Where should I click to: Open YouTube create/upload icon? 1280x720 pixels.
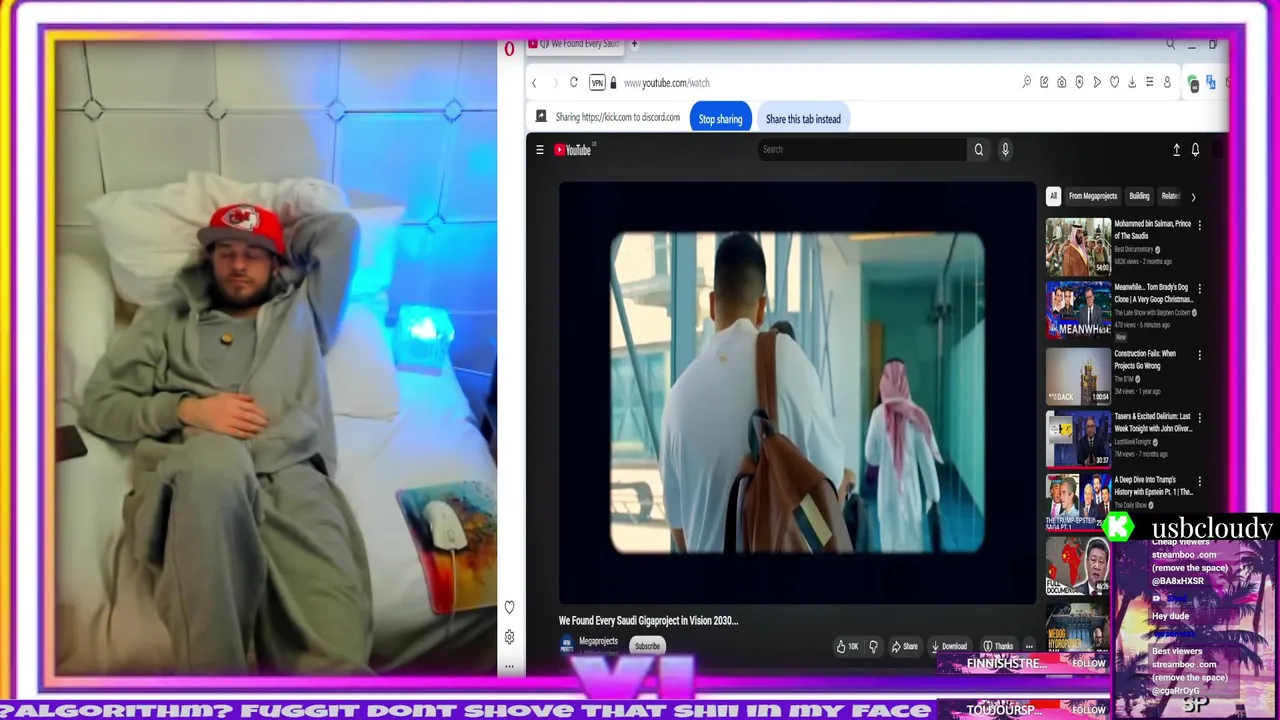pos(1176,150)
